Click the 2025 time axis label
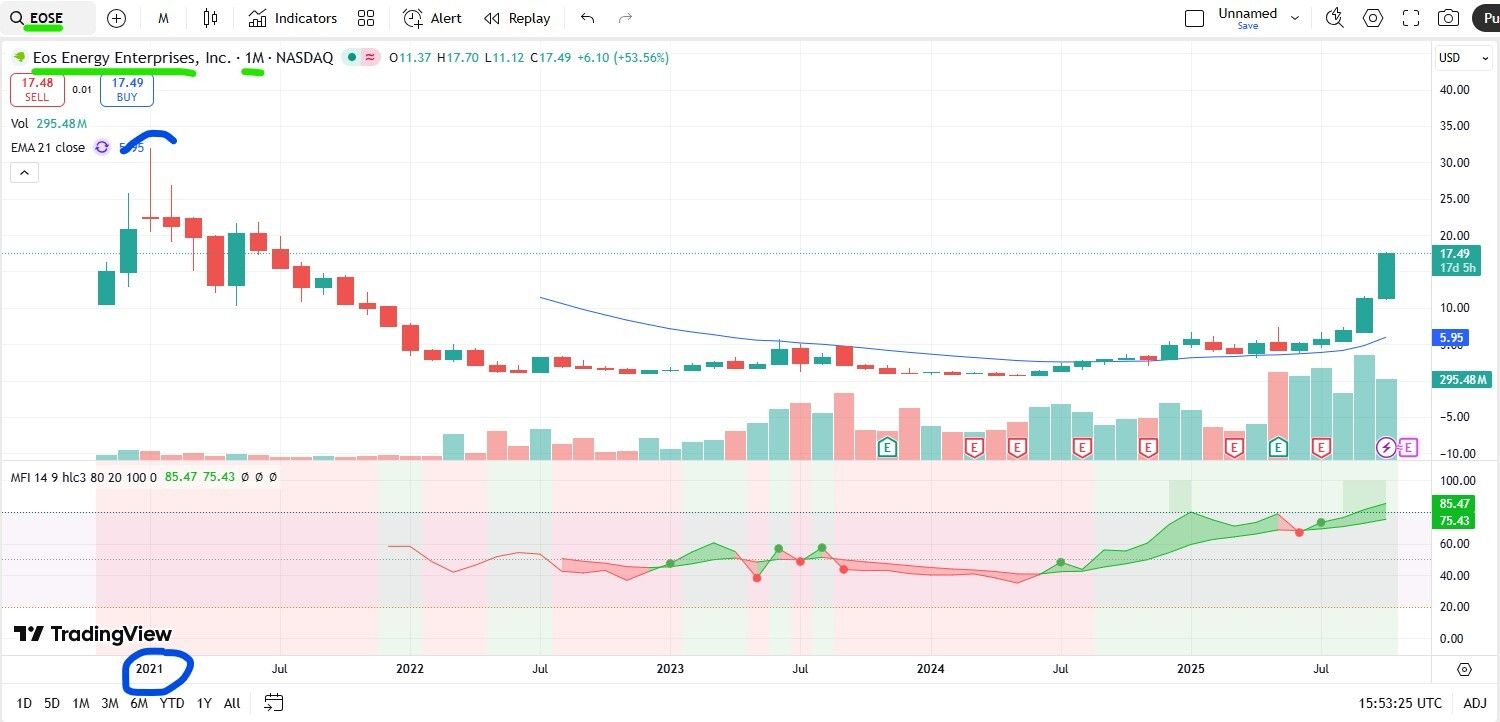This screenshot has height=722, width=1500. pyautogui.click(x=1191, y=668)
